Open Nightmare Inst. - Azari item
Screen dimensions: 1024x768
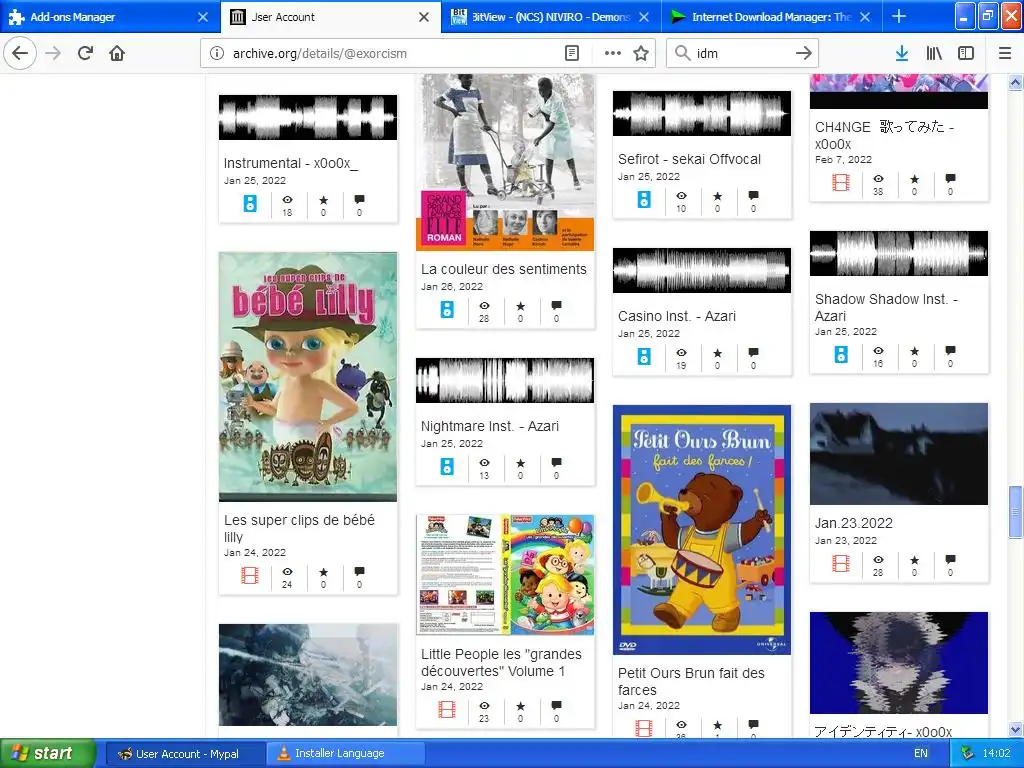490,426
